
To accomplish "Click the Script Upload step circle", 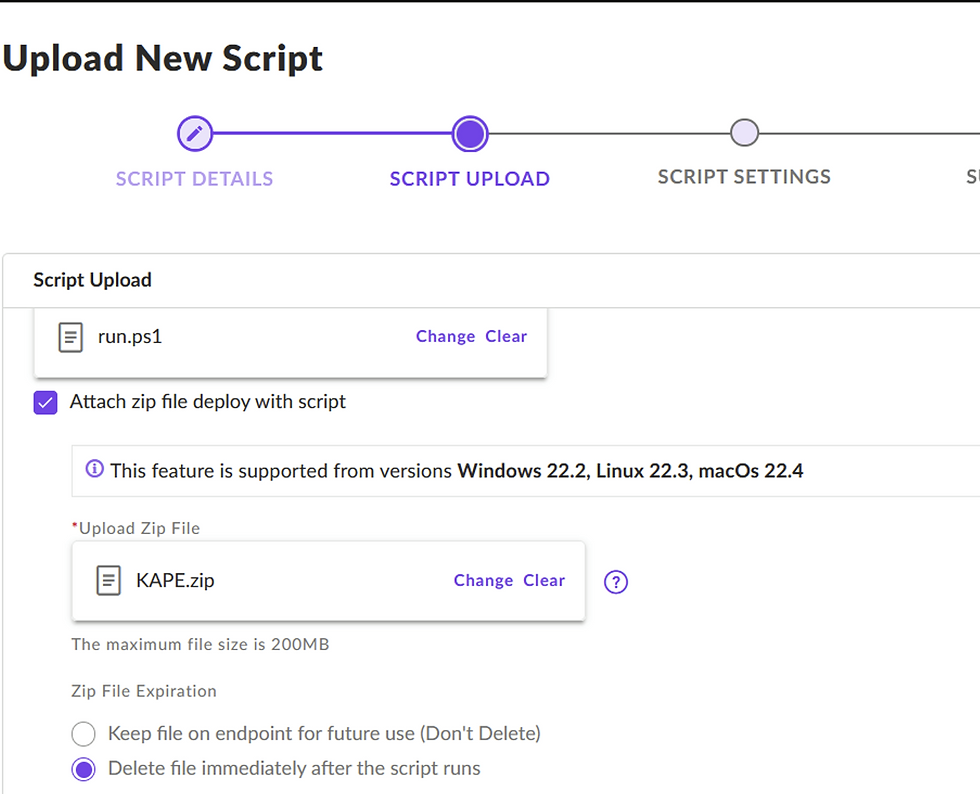I will 469,133.
